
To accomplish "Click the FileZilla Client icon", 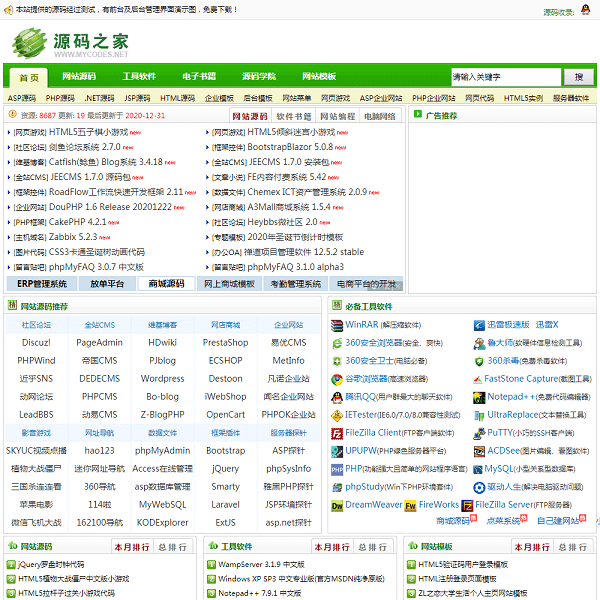I will (x=337, y=434).
